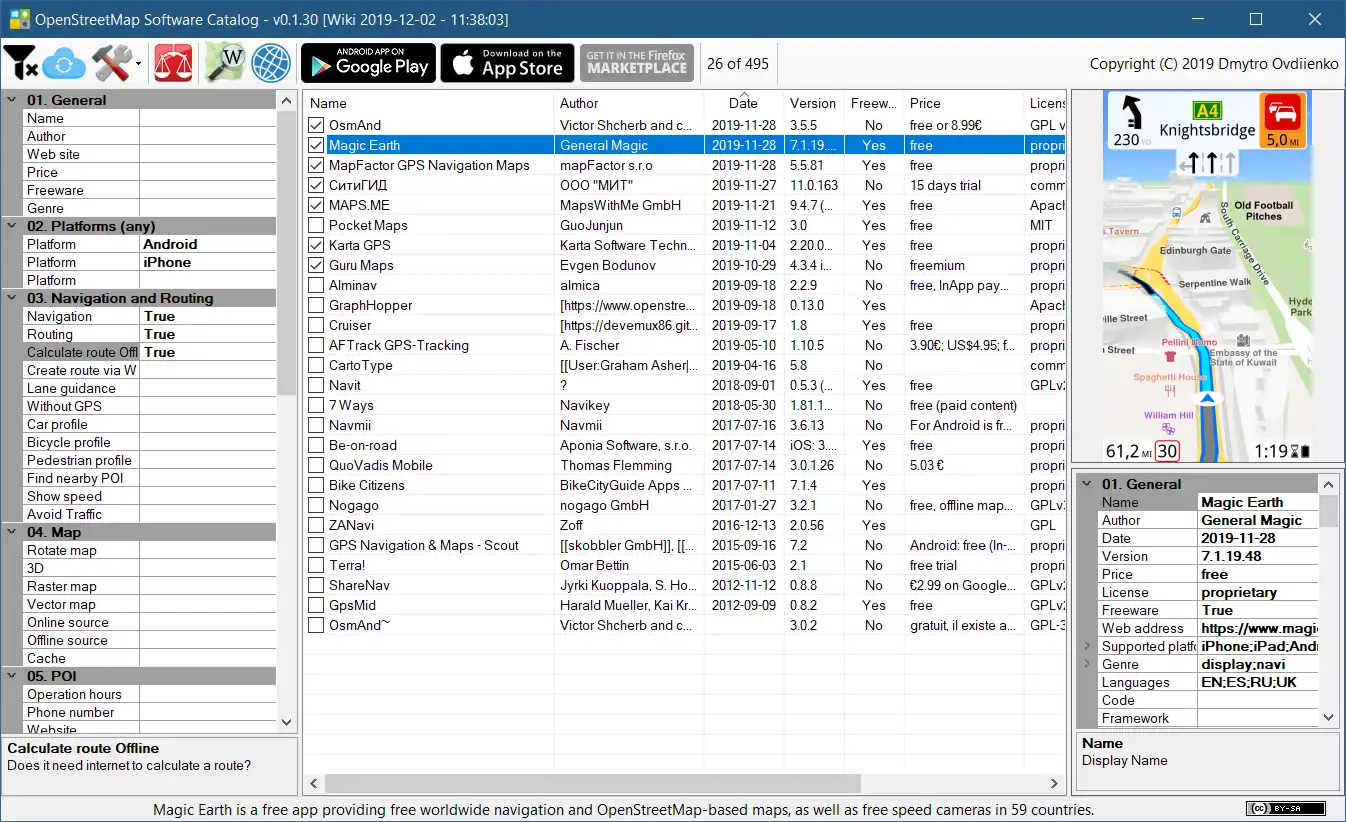Sort list by Version column header
The width and height of the screenshot is (1346, 822).
814,103
